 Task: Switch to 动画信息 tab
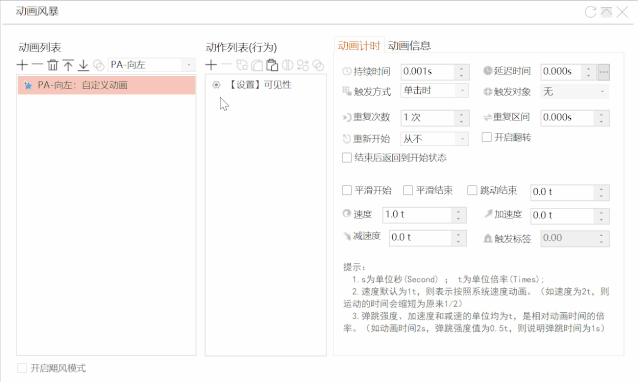click(x=409, y=46)
